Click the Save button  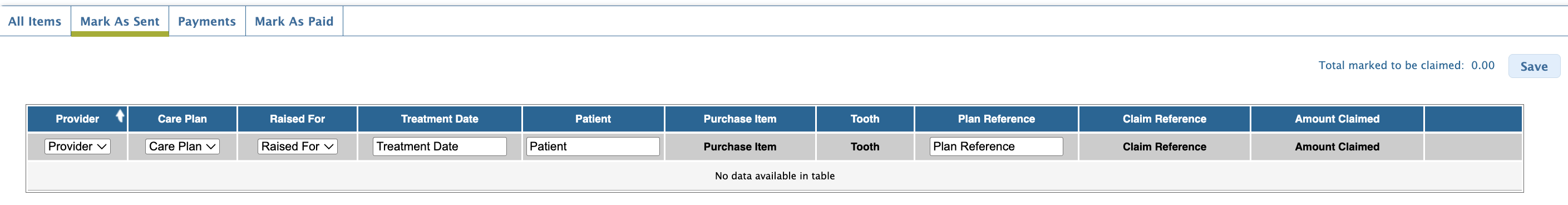point(1534,66)
